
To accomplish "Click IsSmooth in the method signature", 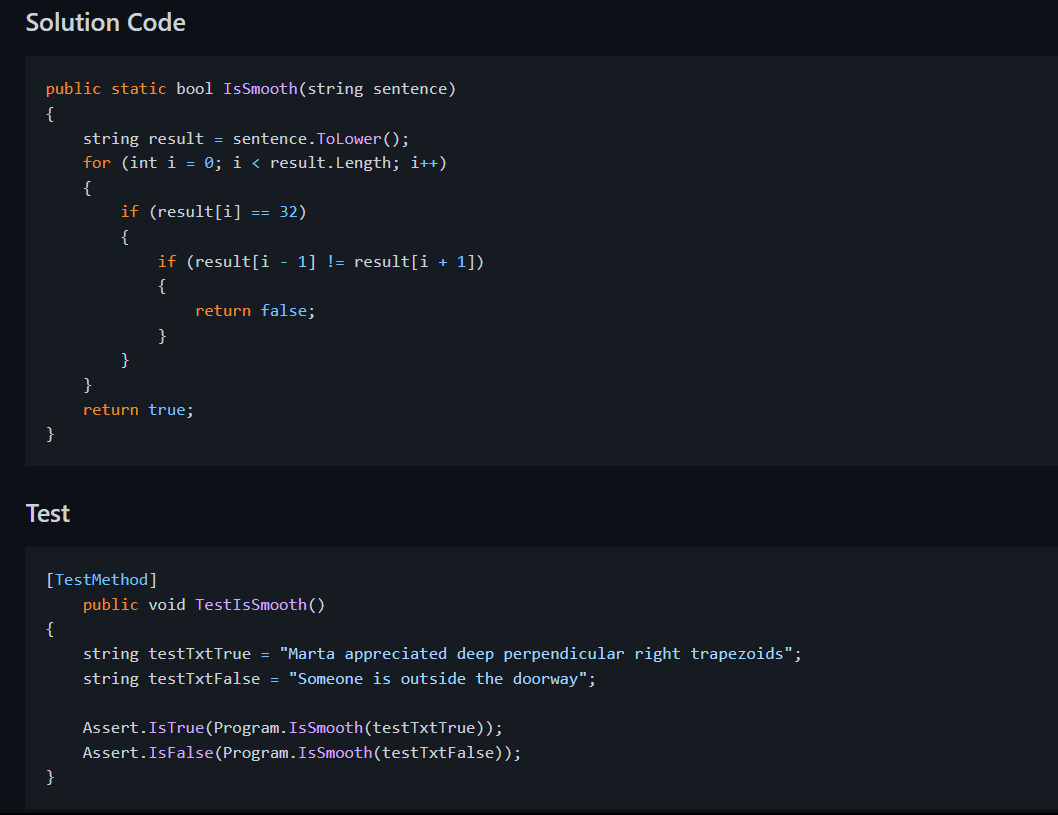I will (x=260, y=89).
